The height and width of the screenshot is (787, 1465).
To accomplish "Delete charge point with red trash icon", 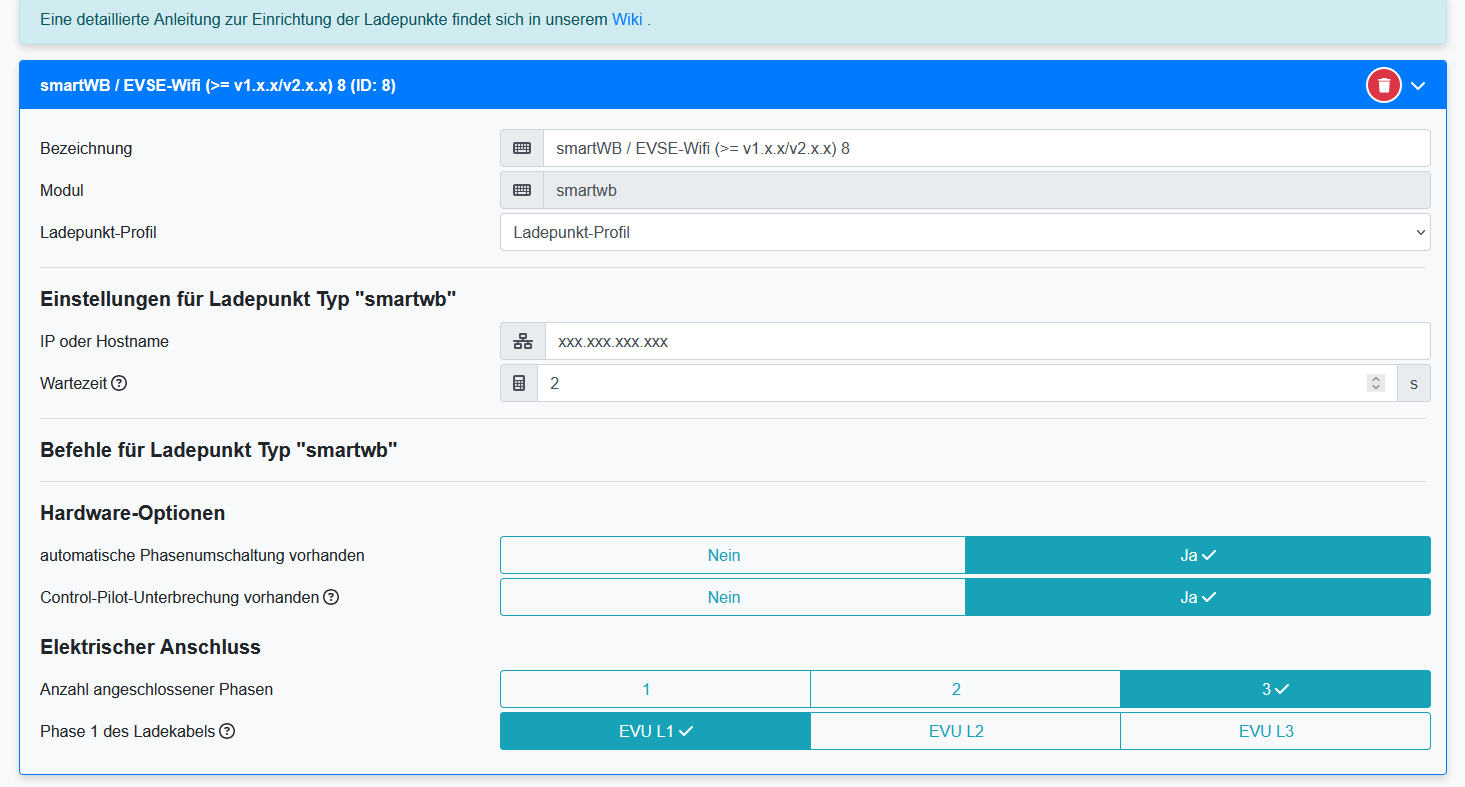I will click(1384, 86).
